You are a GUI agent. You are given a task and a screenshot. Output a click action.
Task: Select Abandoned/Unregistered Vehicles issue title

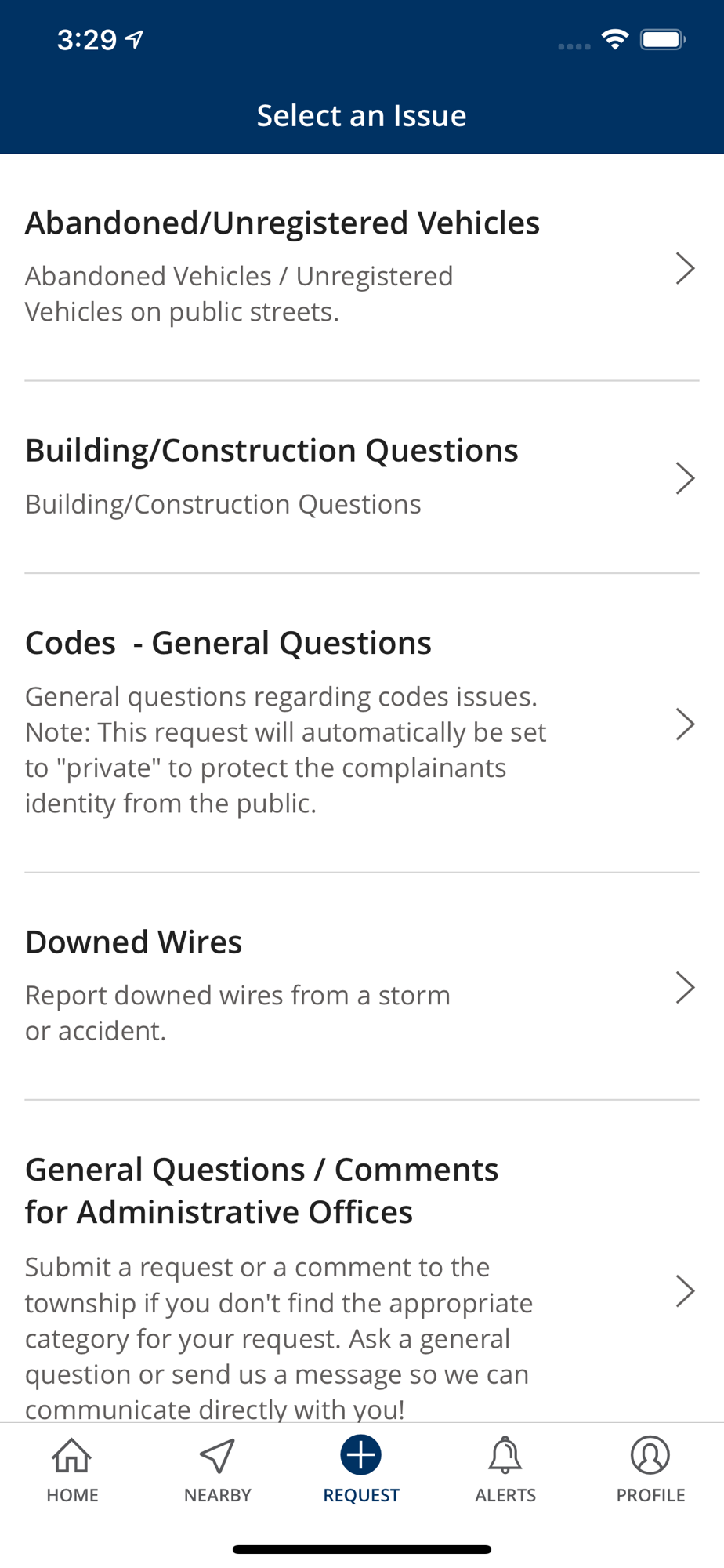[282, 223]
